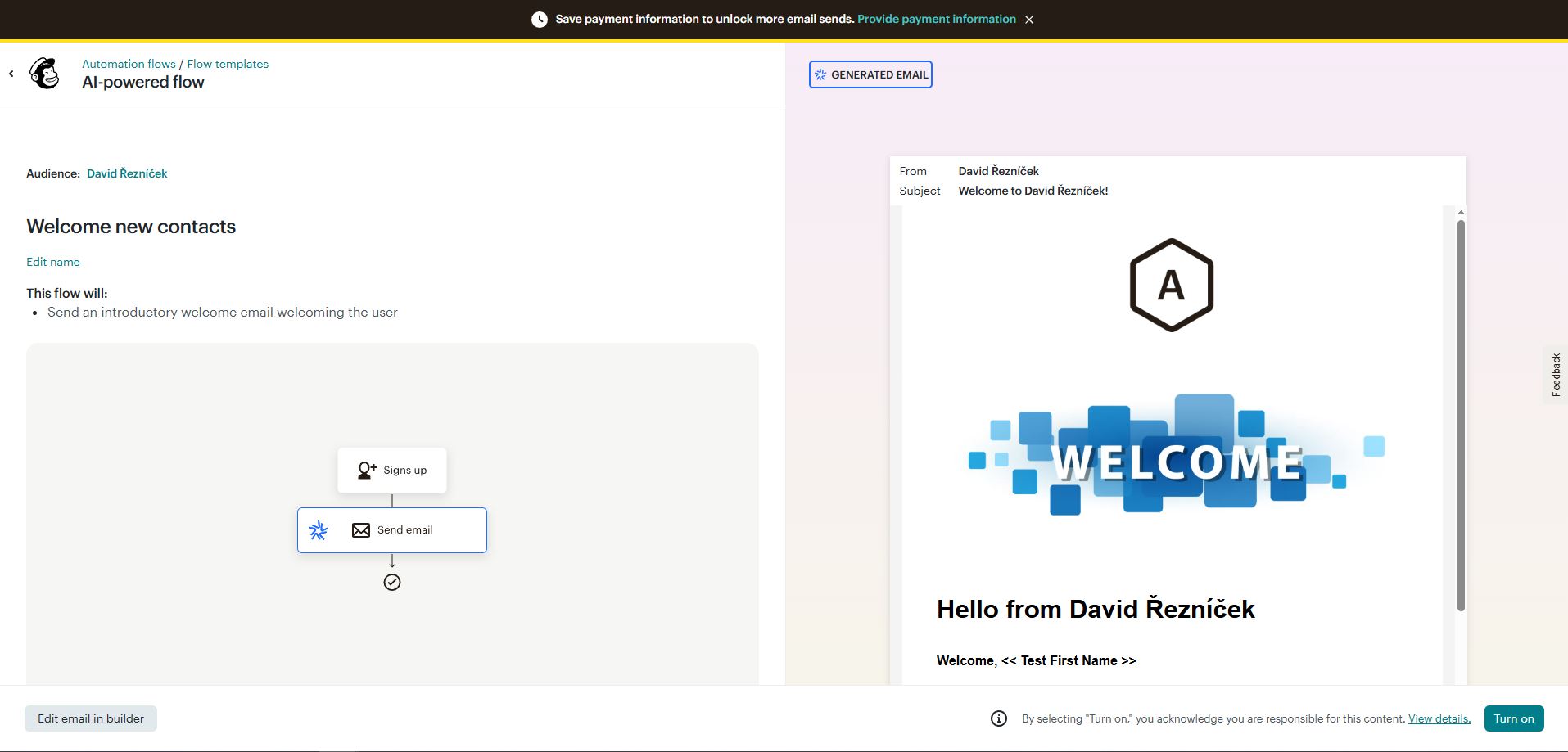The width and height of the screenshot is (1568, 752).
Task: Dismiss the payment information banner
Action: (1029, 20)
